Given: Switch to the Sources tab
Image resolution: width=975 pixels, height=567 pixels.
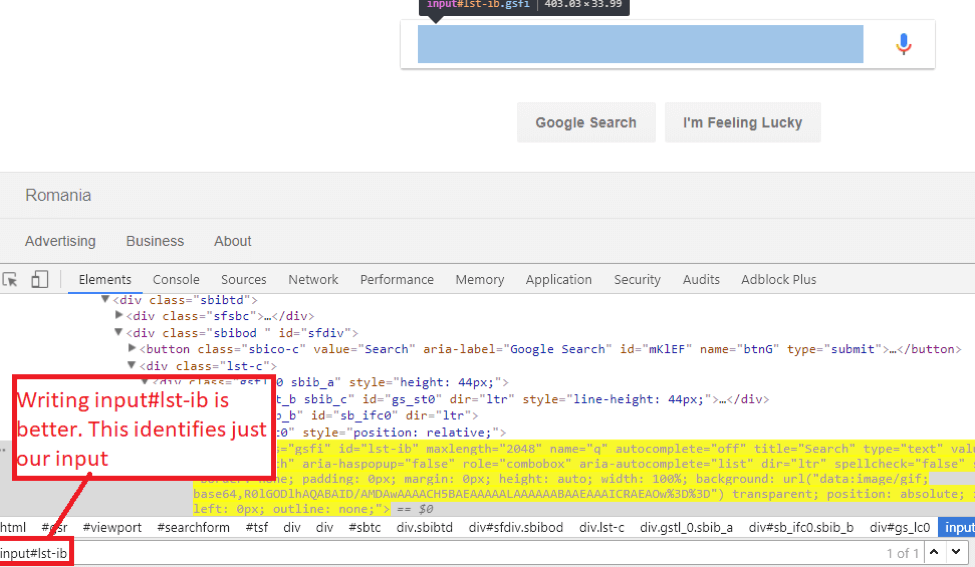Looking at the screenshot, I should pyautogui.click(x=244, y=280).
